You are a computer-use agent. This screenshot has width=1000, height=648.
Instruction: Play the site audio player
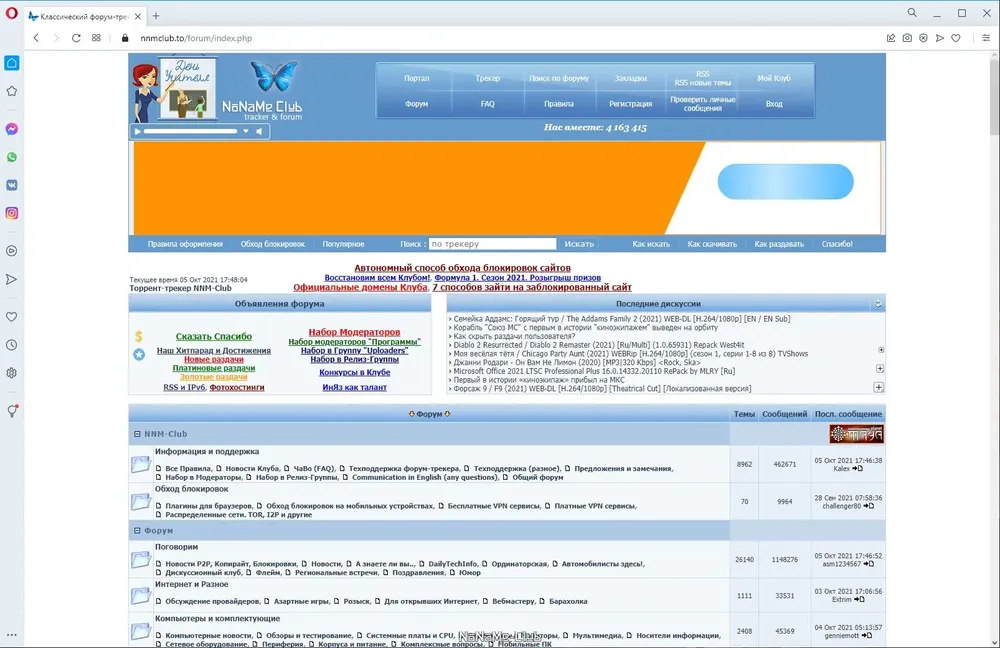[x=137, y=131]
